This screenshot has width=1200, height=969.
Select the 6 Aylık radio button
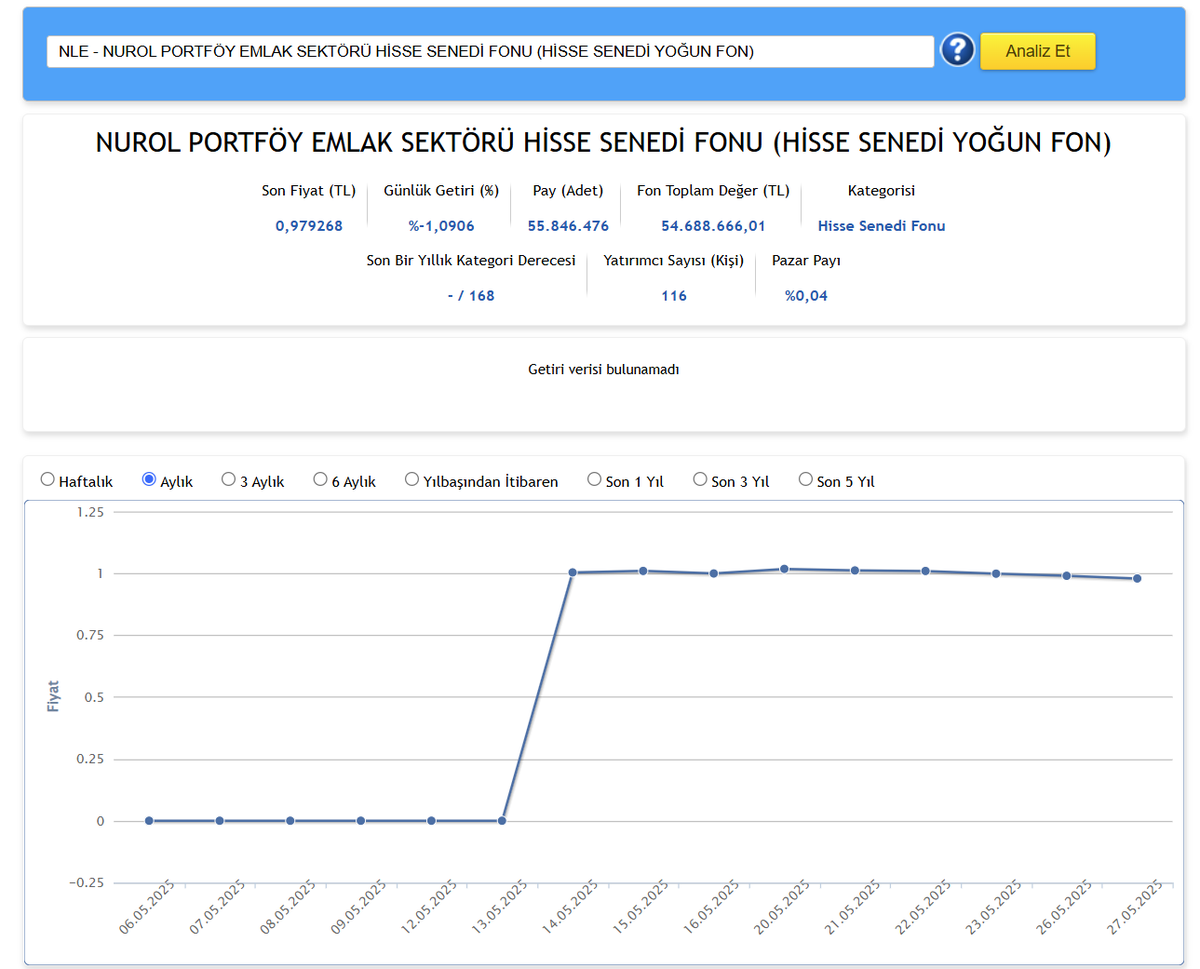[x=320, y=479]
